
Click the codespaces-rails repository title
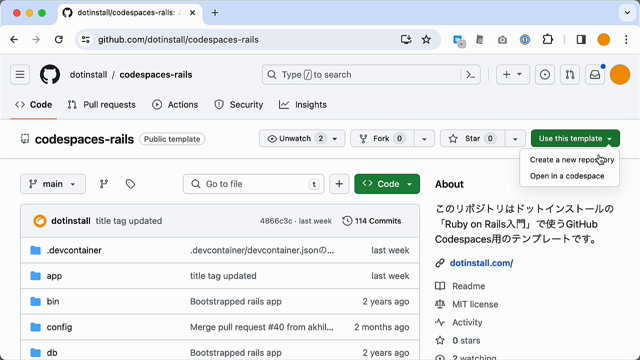click(84, 139)
